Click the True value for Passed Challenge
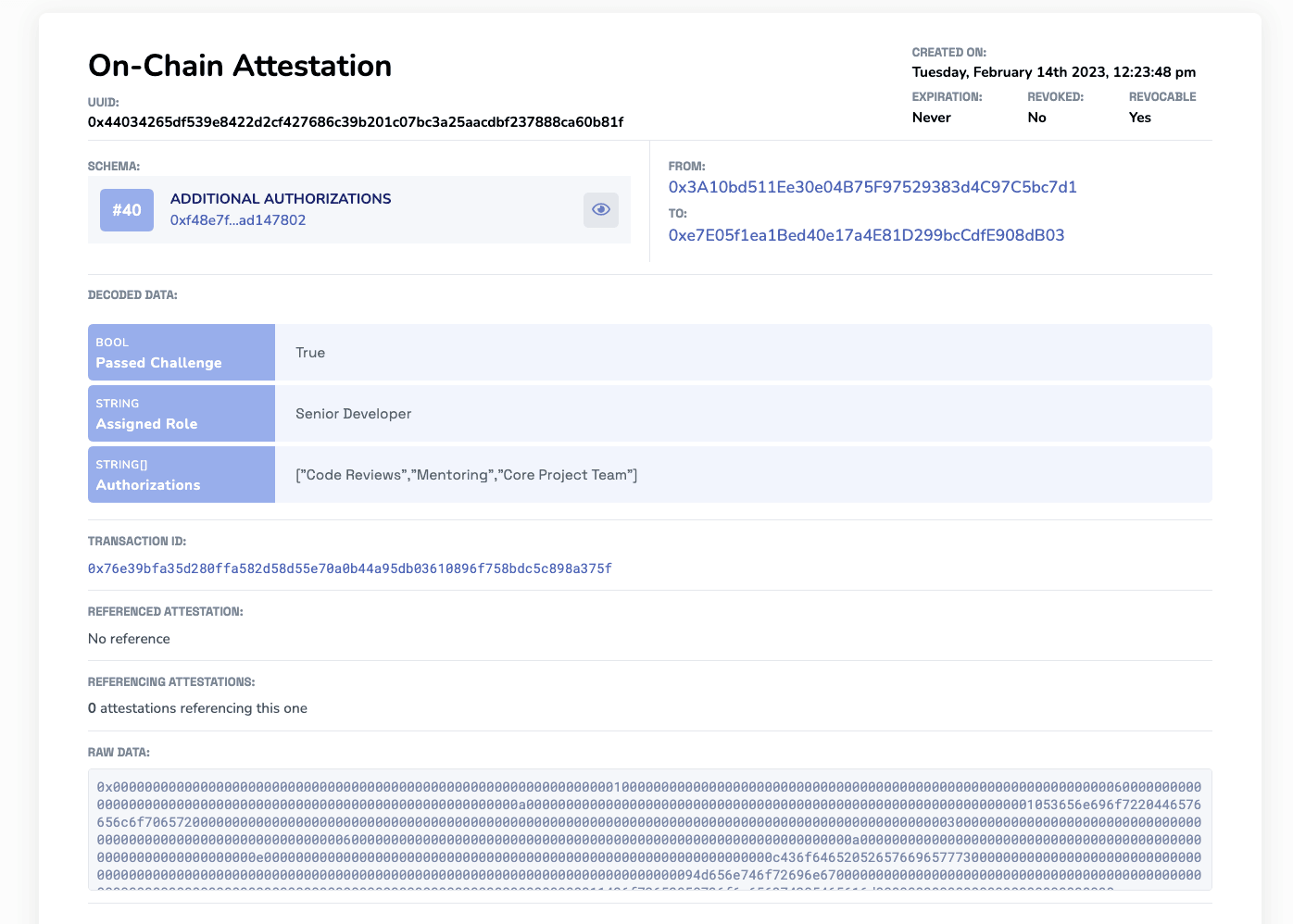The width and height of the screenshot is (1293, 924). pyautogui.click(x=310, y=353)
